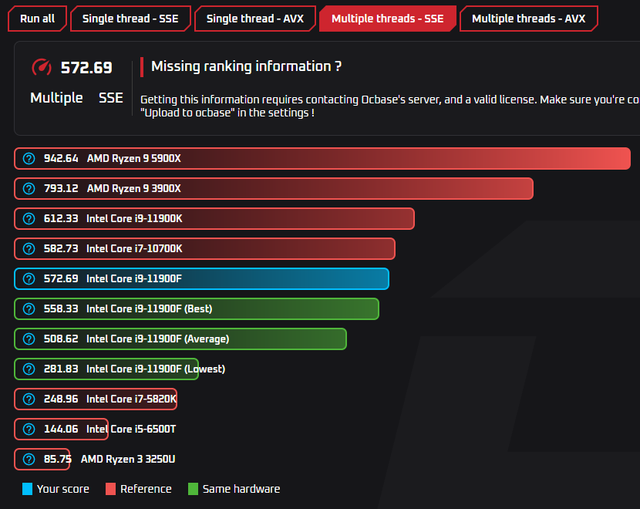Click the large 572.69 score at top

(86, 68)
